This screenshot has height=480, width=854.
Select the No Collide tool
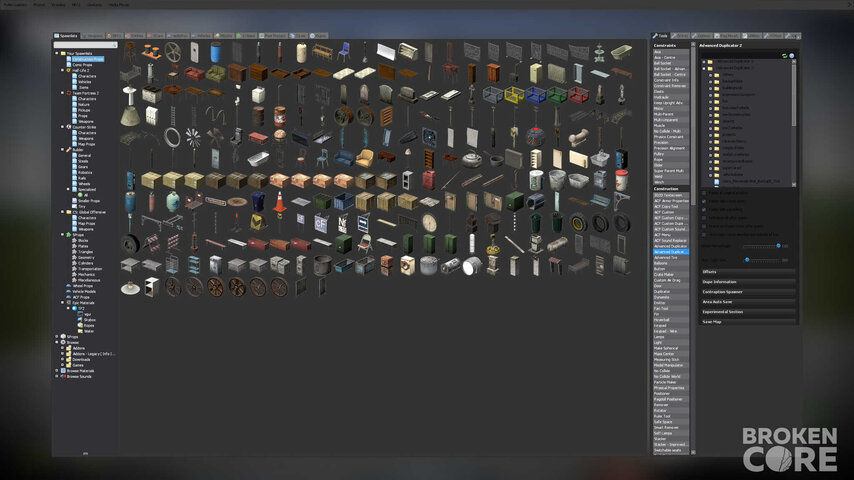pos(671,370)
